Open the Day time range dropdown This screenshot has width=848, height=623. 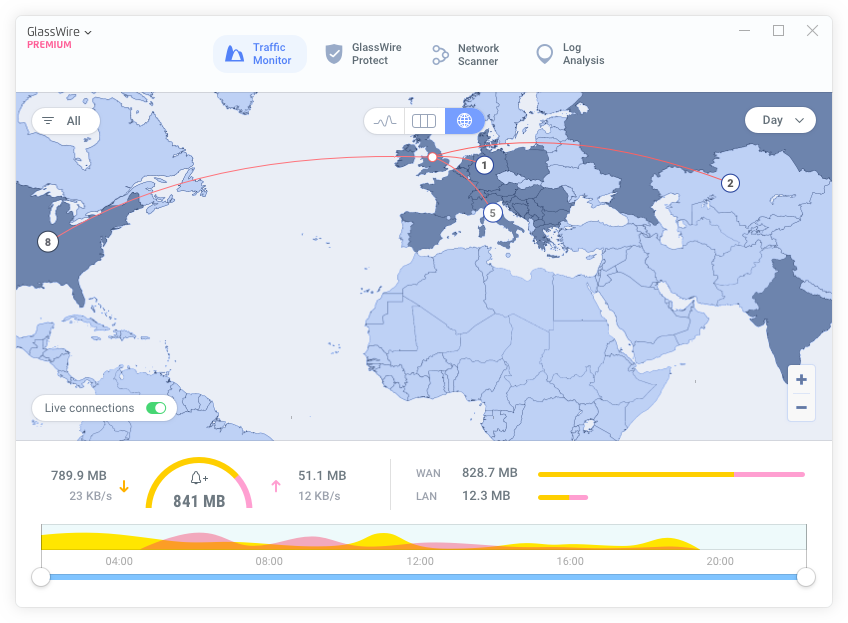[781, 120]
